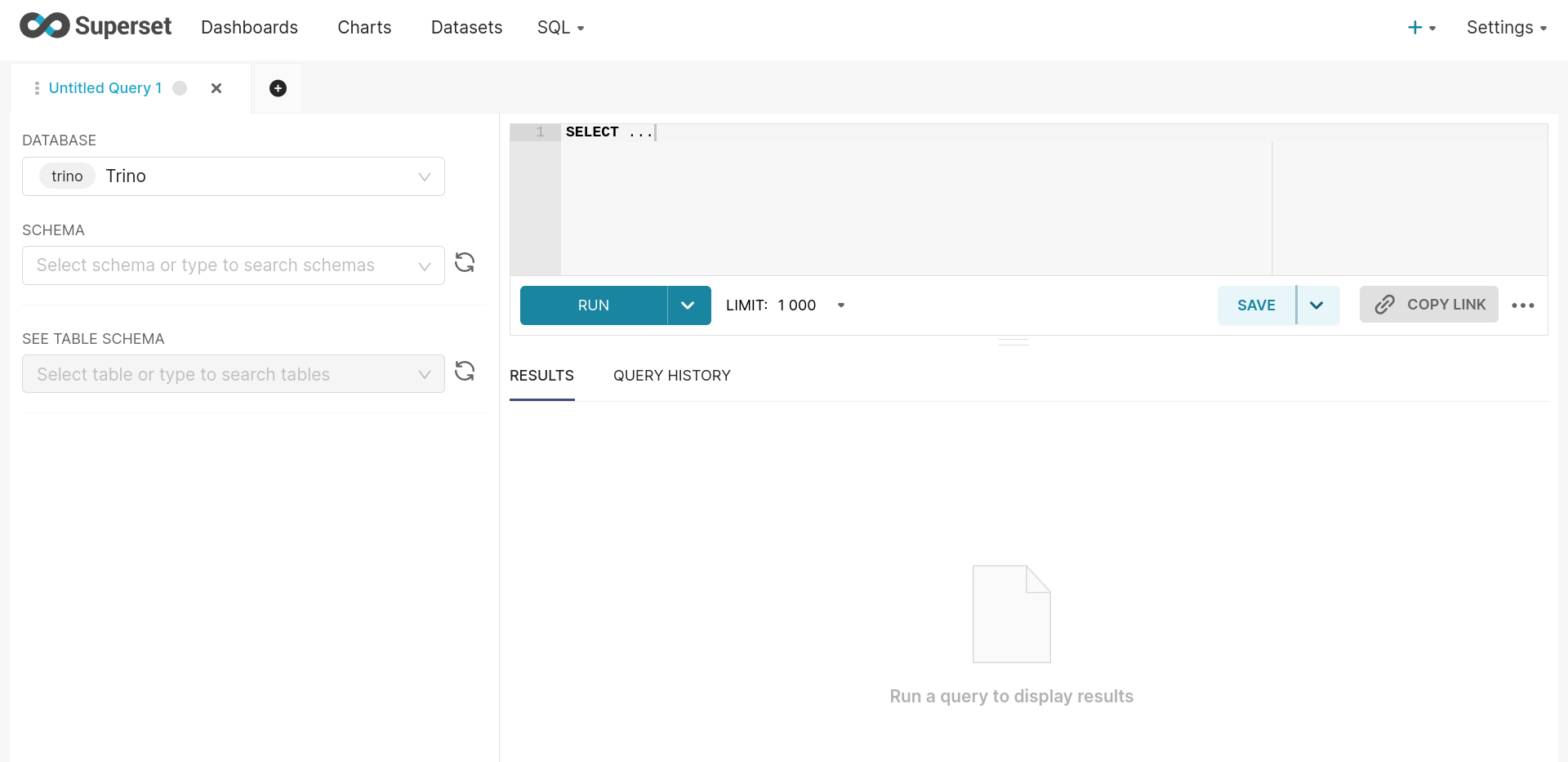Select the Results tab
Viewport: 1568px width, 762px height.
[x=541, y=376]
